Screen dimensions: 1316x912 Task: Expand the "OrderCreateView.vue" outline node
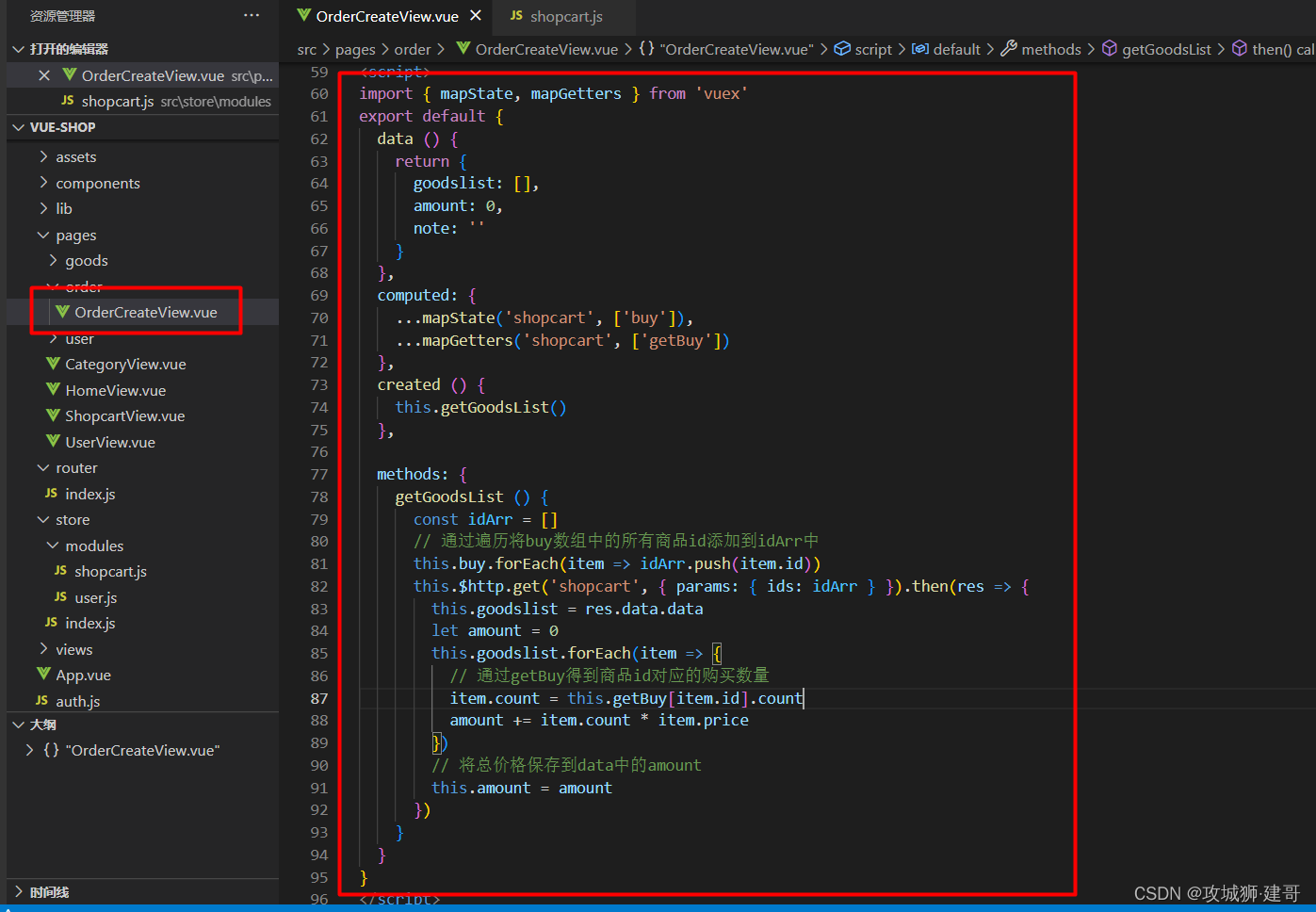30,750
